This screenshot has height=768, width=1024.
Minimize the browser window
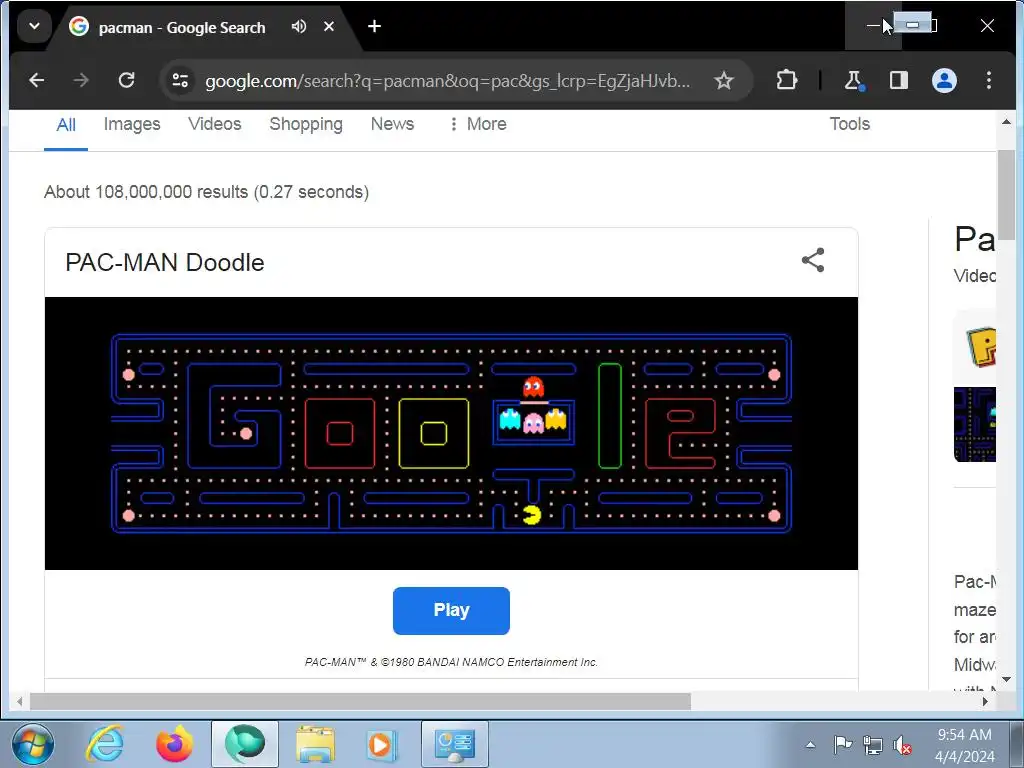pyautogui.click(x=873, y=25)
